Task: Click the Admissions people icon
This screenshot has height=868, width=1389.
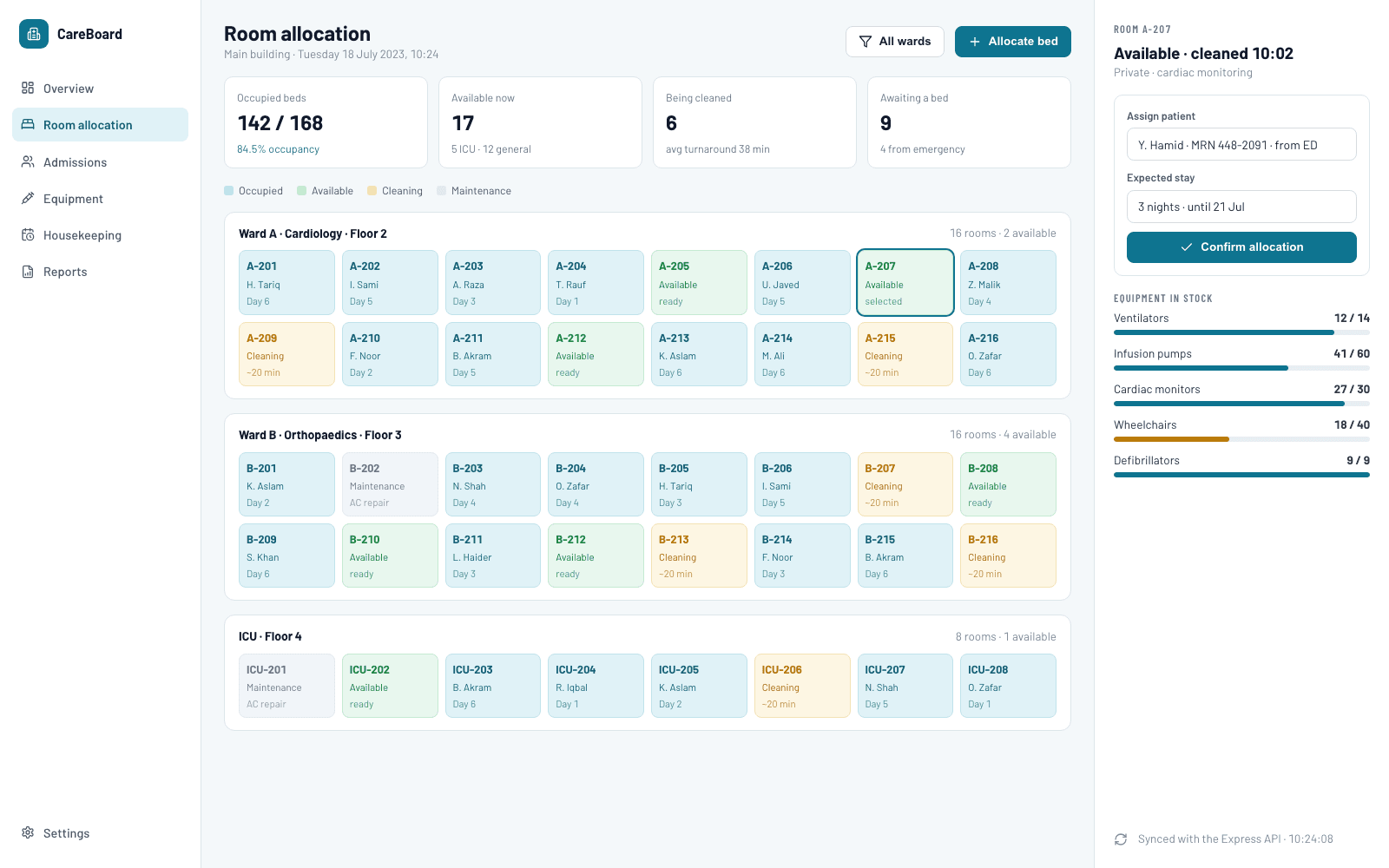Action: coord(28,161)
